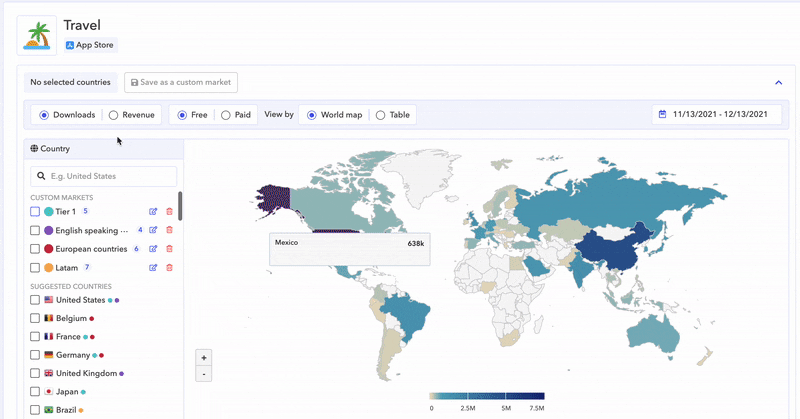Select the European countries checkbox
The image size is (800, 419).
click(36, 249)
